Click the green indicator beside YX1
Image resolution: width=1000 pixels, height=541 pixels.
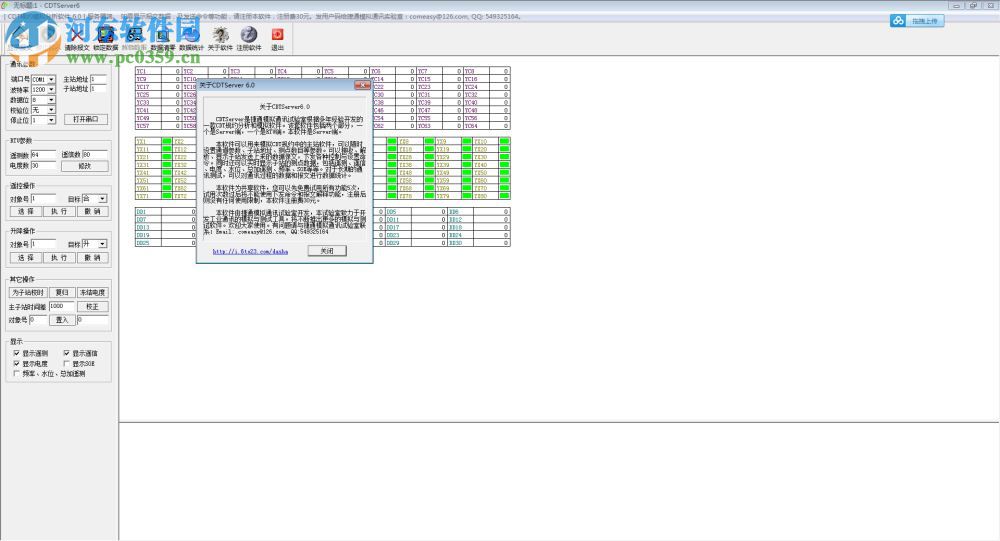pos(167,142)
